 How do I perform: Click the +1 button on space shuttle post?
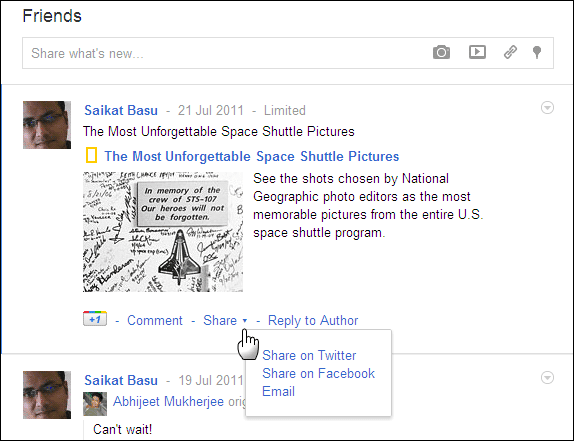(95, 318)
